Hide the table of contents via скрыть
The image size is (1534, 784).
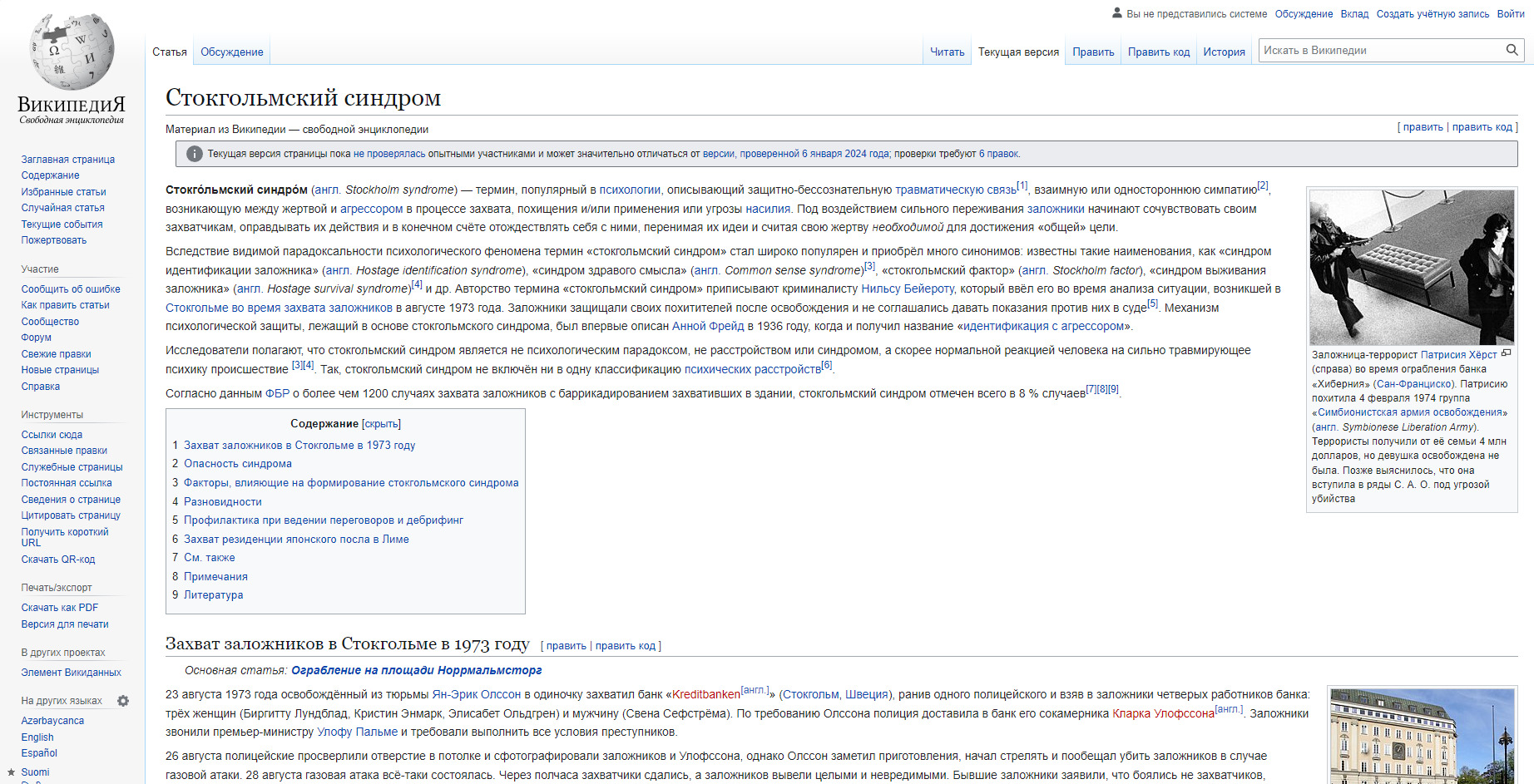pos(381,424)
